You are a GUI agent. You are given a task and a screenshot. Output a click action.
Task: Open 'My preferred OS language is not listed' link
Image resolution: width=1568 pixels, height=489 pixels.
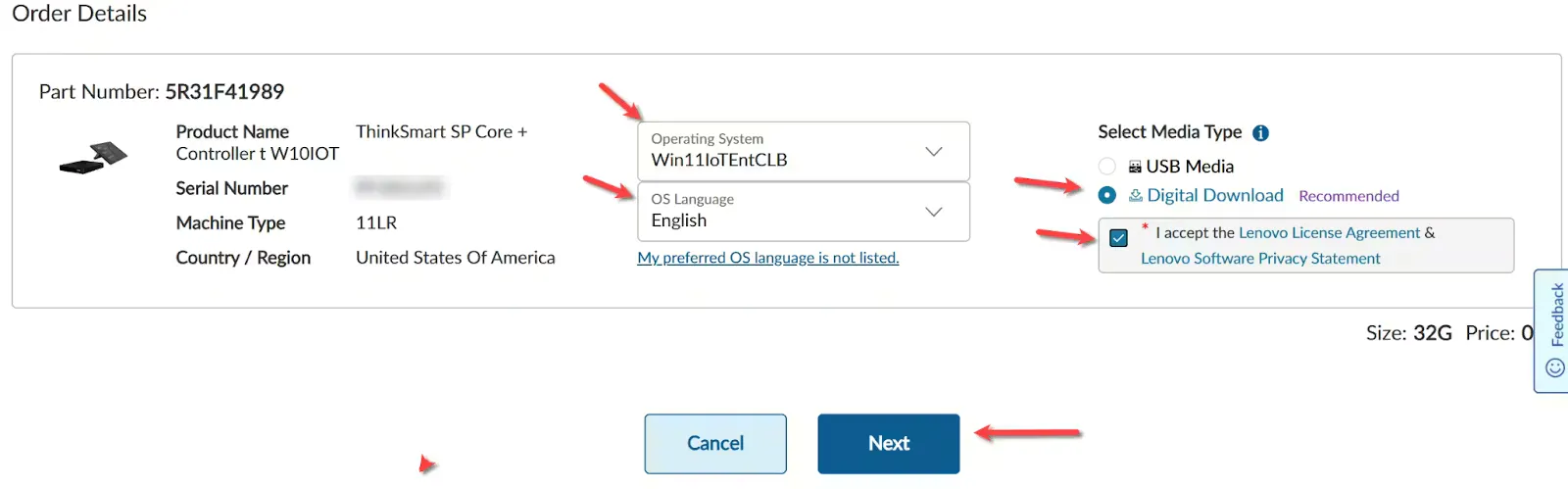(767, 258)
